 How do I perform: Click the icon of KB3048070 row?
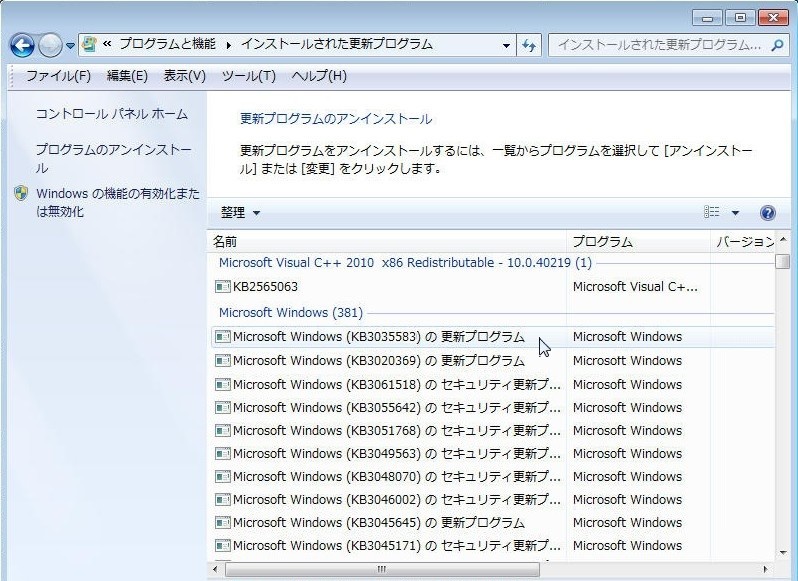[222, 476]
